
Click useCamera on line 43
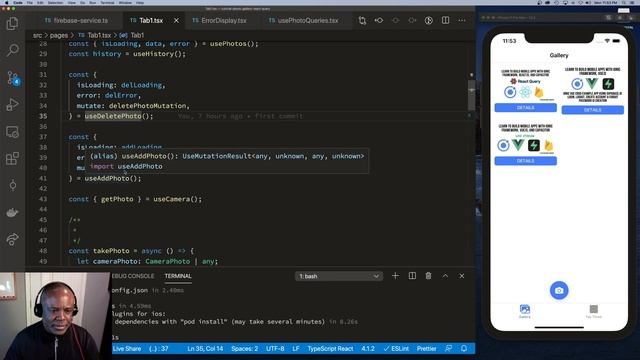tap(173, 199)
